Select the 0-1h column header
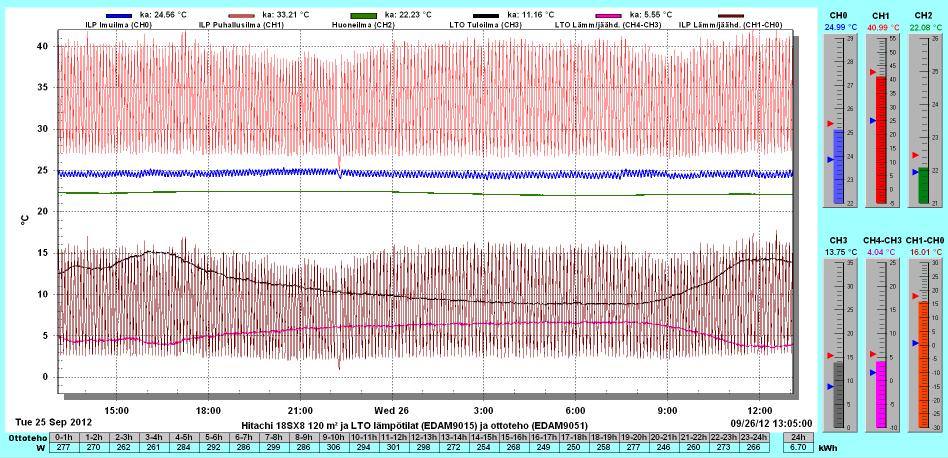The height and width of the screenshot is (458, 948). [x=64, y=437]
